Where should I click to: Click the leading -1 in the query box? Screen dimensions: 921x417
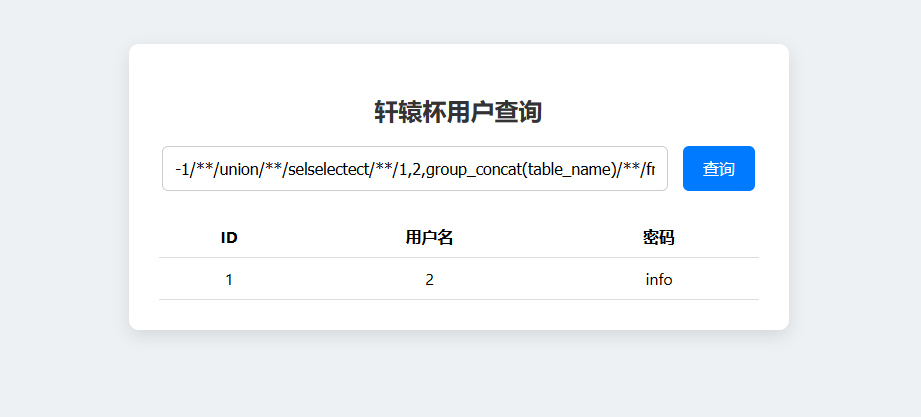[181, 170]
